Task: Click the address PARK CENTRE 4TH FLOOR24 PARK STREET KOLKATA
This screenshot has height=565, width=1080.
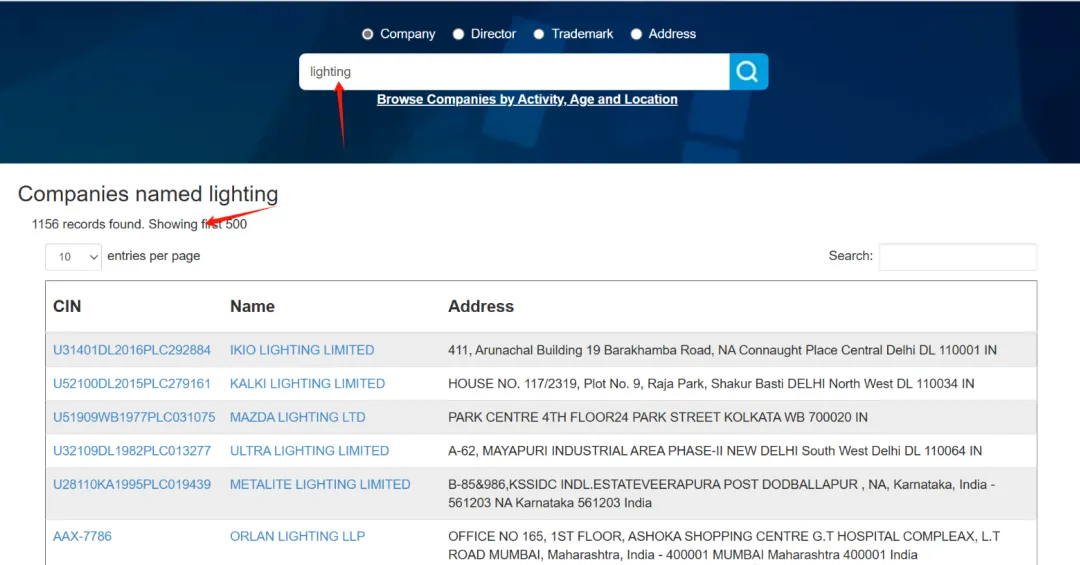Action: [x=658, y=418]
